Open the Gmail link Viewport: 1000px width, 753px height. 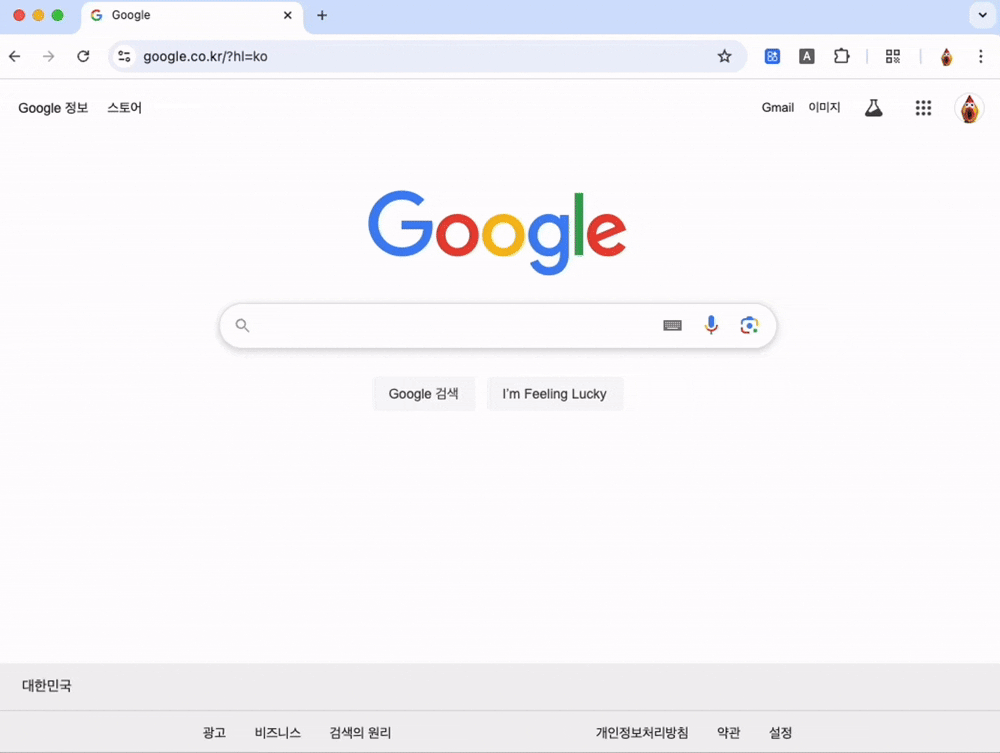pos(777,108)
